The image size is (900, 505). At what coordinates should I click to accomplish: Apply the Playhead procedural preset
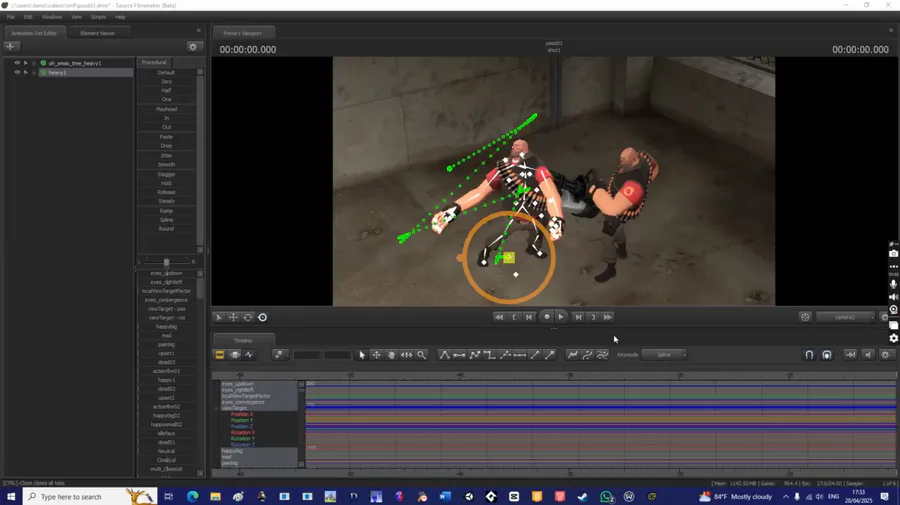pos(166,109)
